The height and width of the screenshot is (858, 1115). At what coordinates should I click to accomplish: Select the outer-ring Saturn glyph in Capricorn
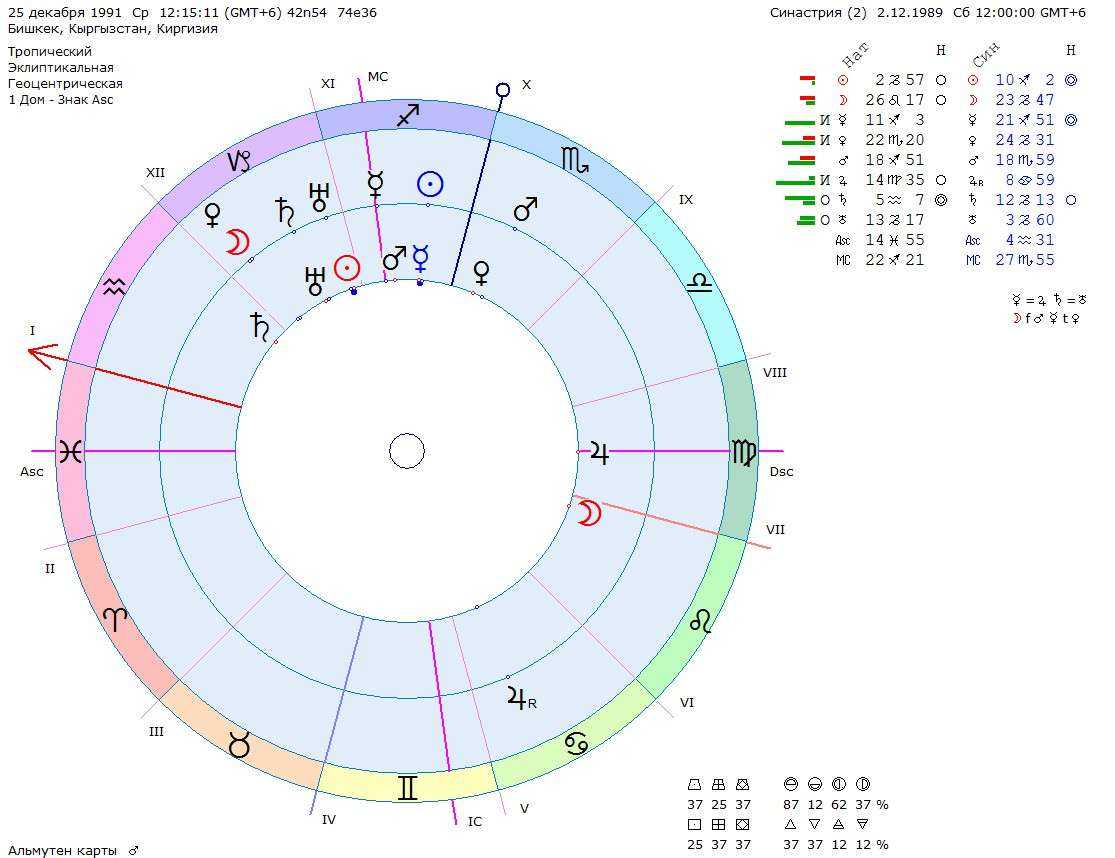(285, 210)
